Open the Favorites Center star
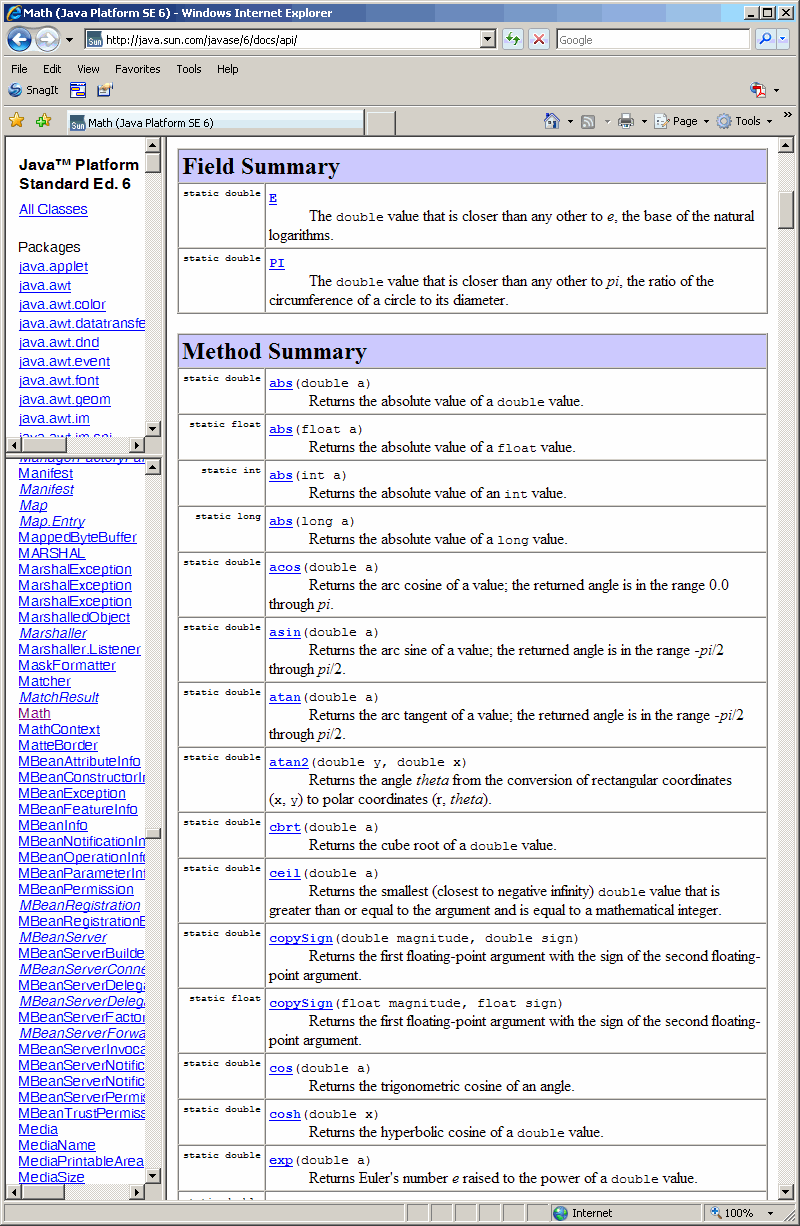The height and width of the screenshot is (1226, 800). (16, 120)
